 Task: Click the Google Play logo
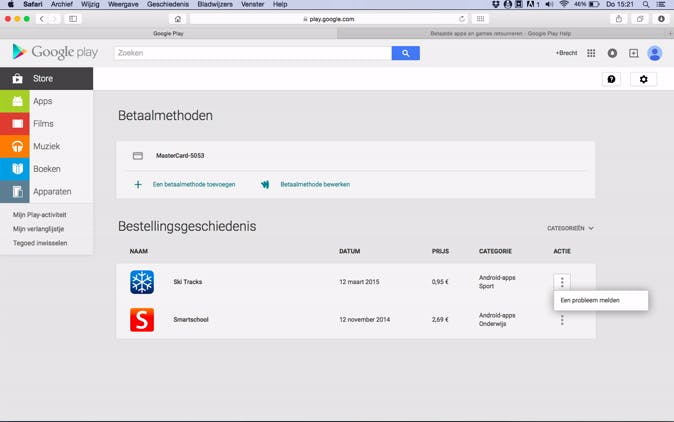[55, 52]
